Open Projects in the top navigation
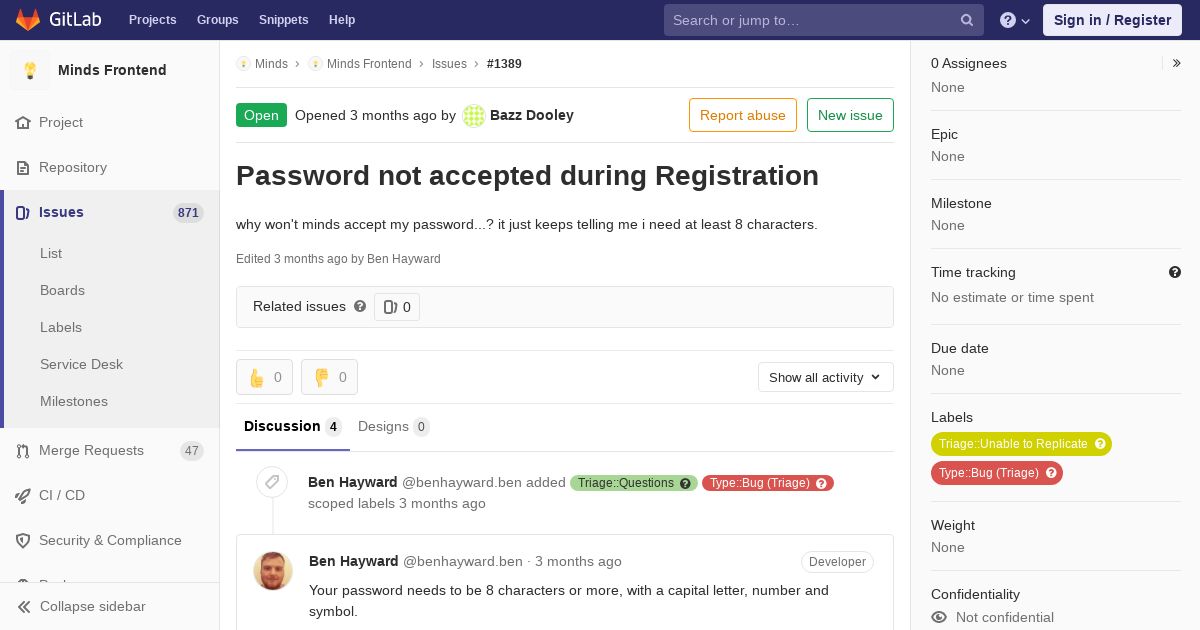Image resolution: width=1200 pixels, height=630 pixels. click(x=153, y=20)
